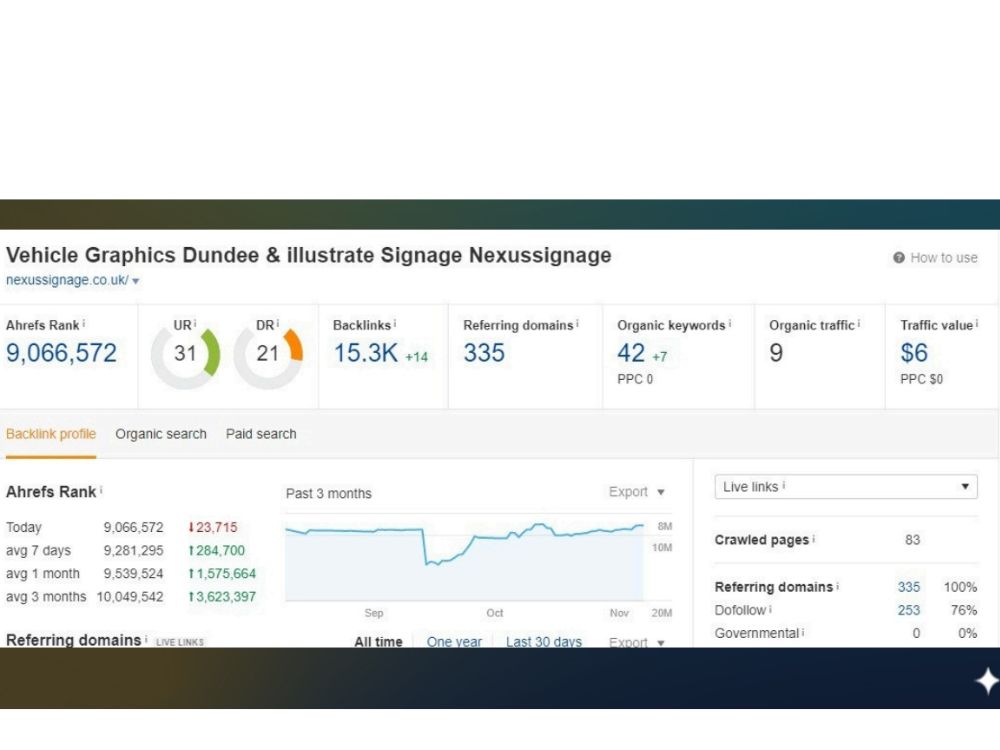Switch to the Organic search tab

161,434
